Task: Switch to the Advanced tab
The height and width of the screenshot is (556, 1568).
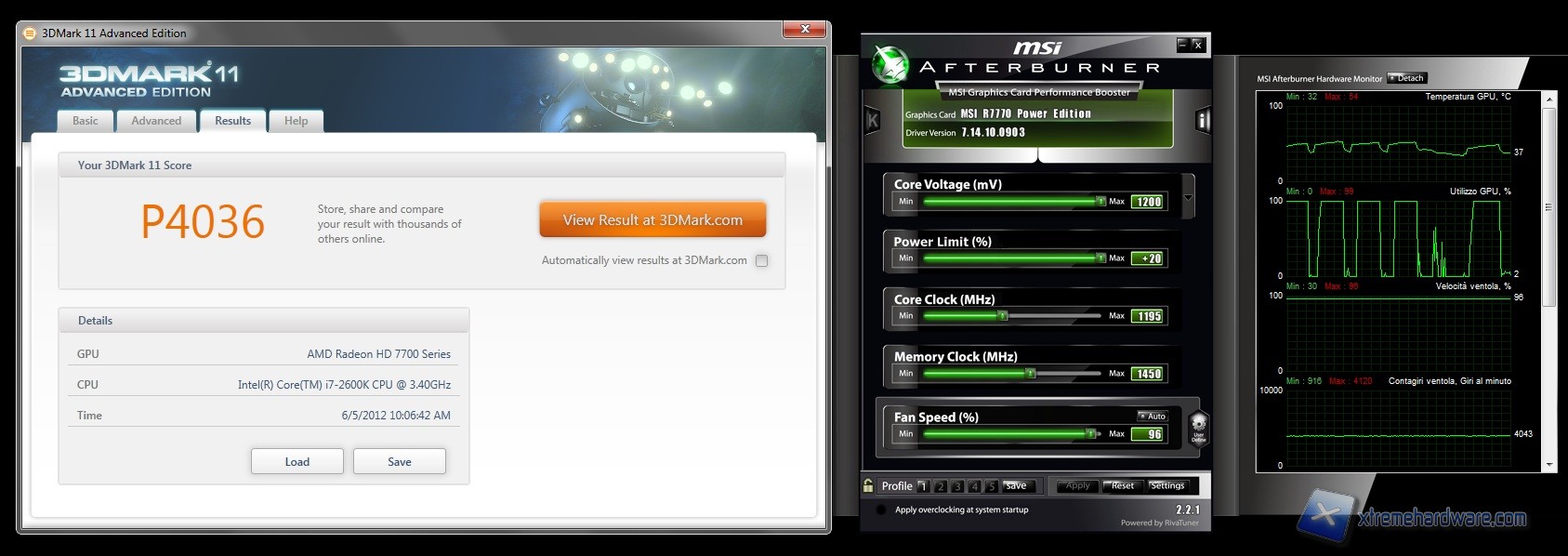Action: click(156, 121)
